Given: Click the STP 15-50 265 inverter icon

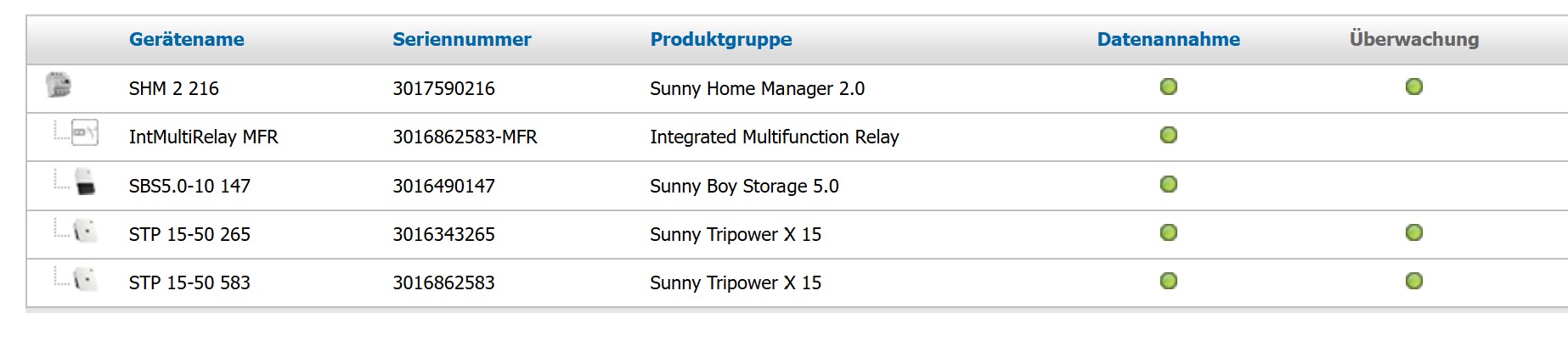Looking at the screenshot, I should 85,231.
